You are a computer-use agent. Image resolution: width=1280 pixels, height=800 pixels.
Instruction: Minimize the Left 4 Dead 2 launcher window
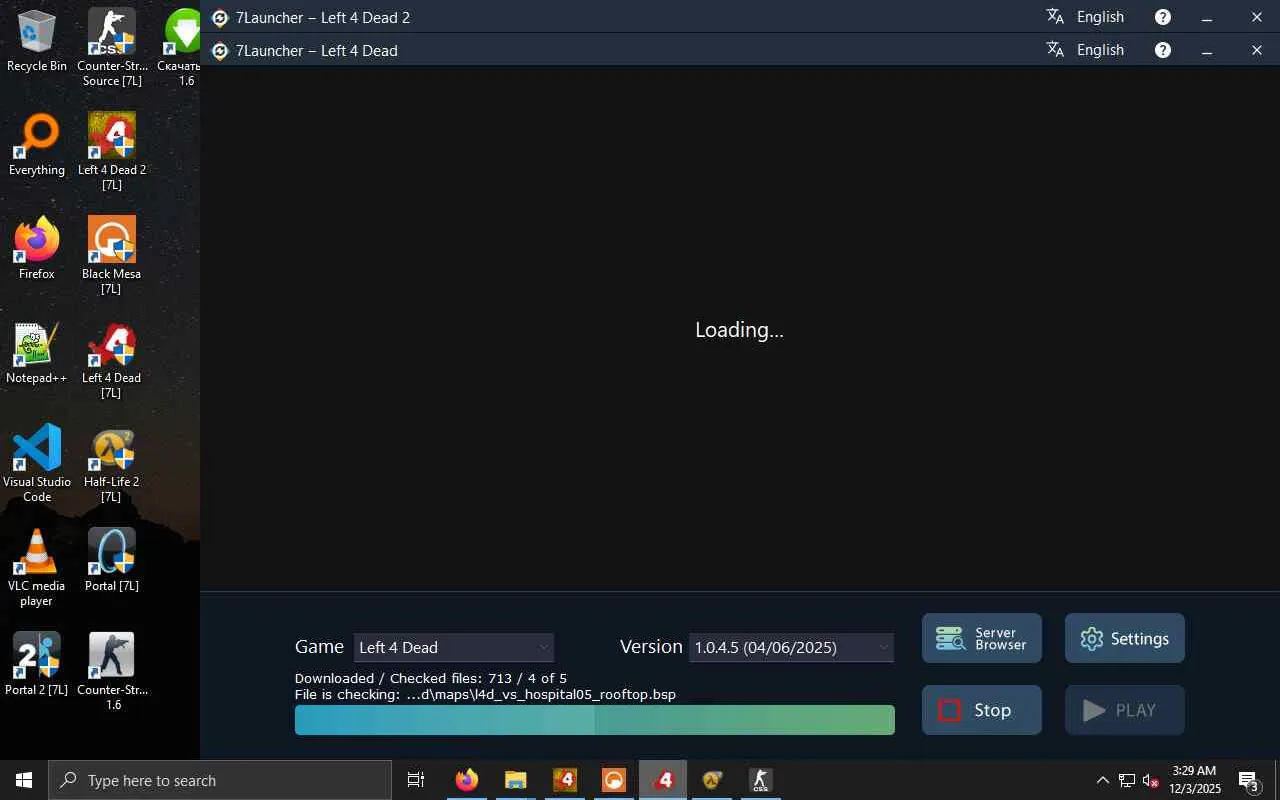[1207, 18]
